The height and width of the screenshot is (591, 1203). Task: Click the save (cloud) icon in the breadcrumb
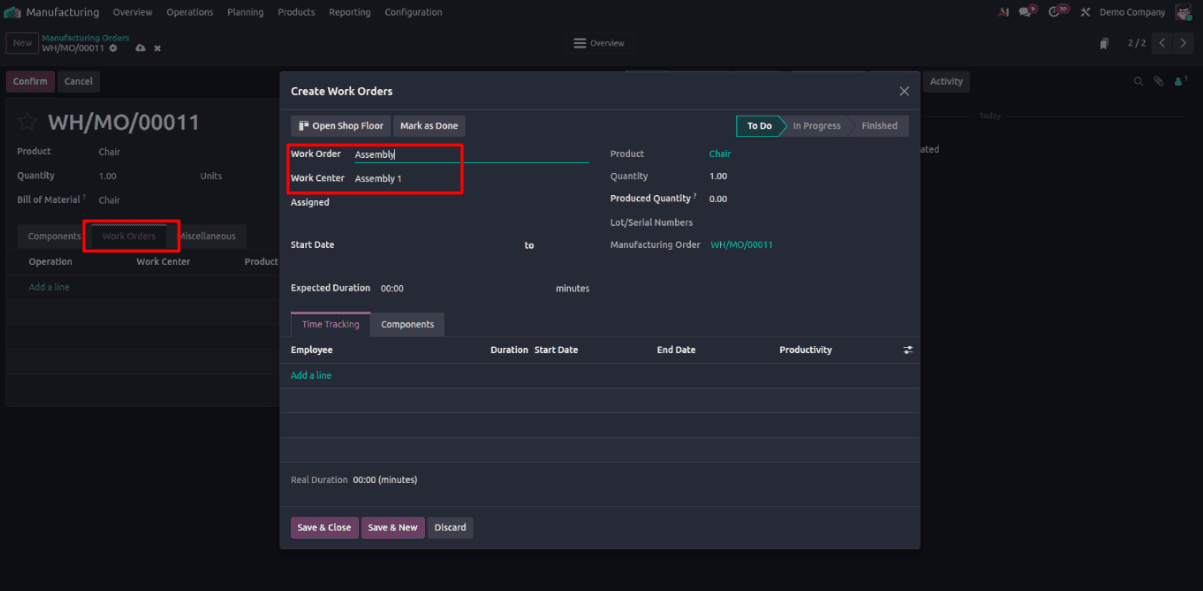pos(140,48)
